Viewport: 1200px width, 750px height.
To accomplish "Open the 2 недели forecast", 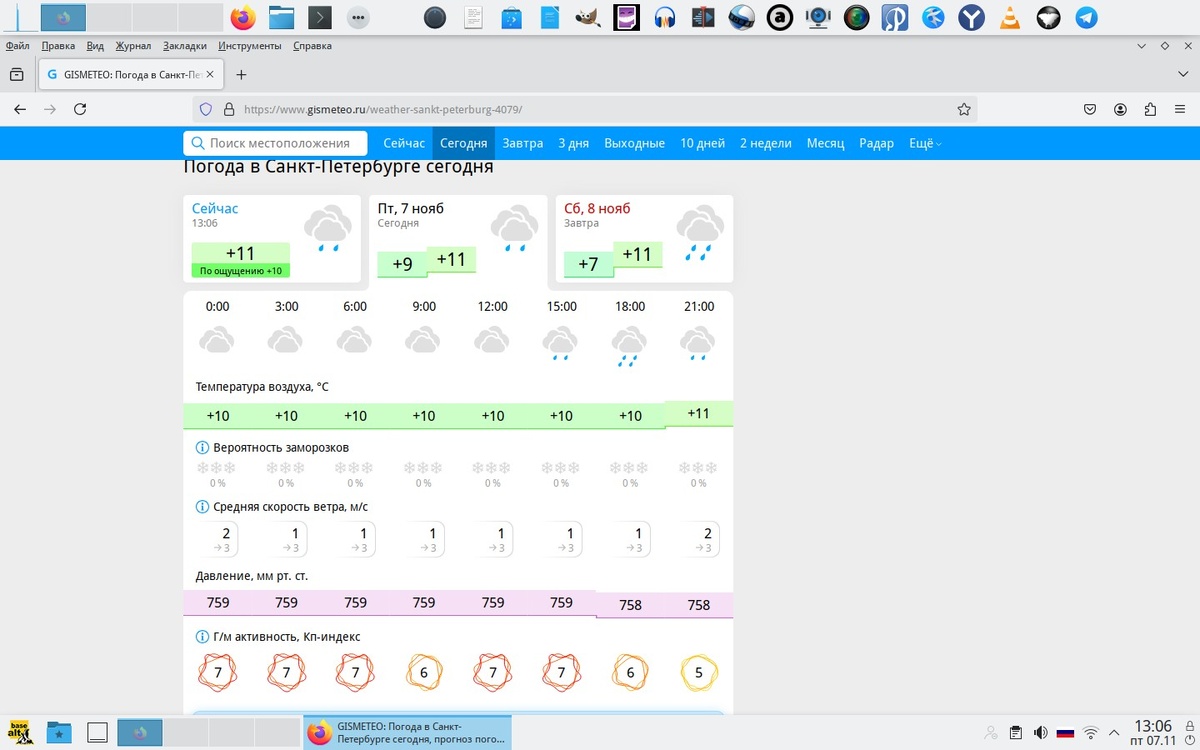I will click(x=766, y=143).
